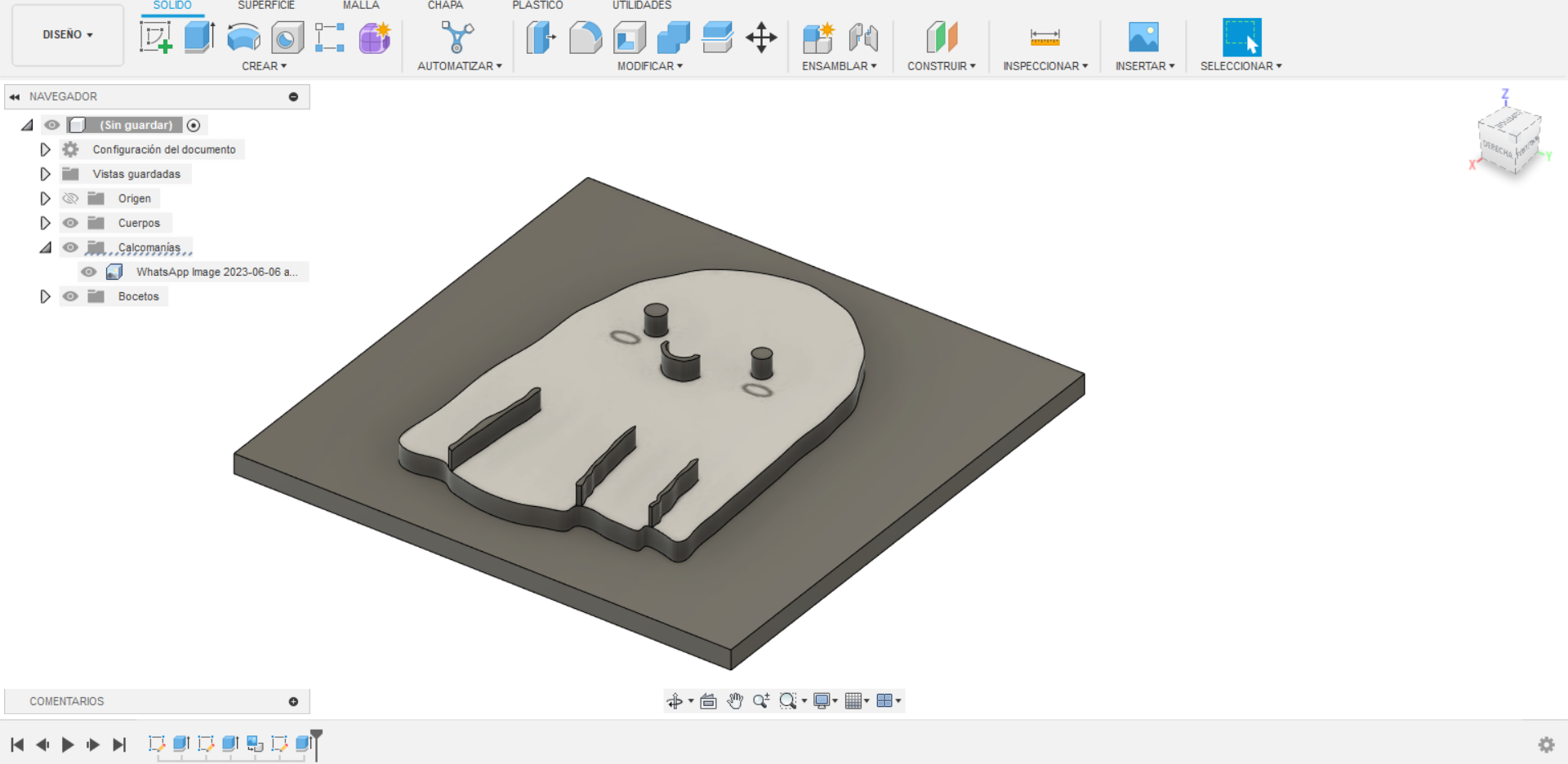The image size is (1568, 764).
Task: Collapse the NAVEGADOR panel arrows
Action: (15, 96)
